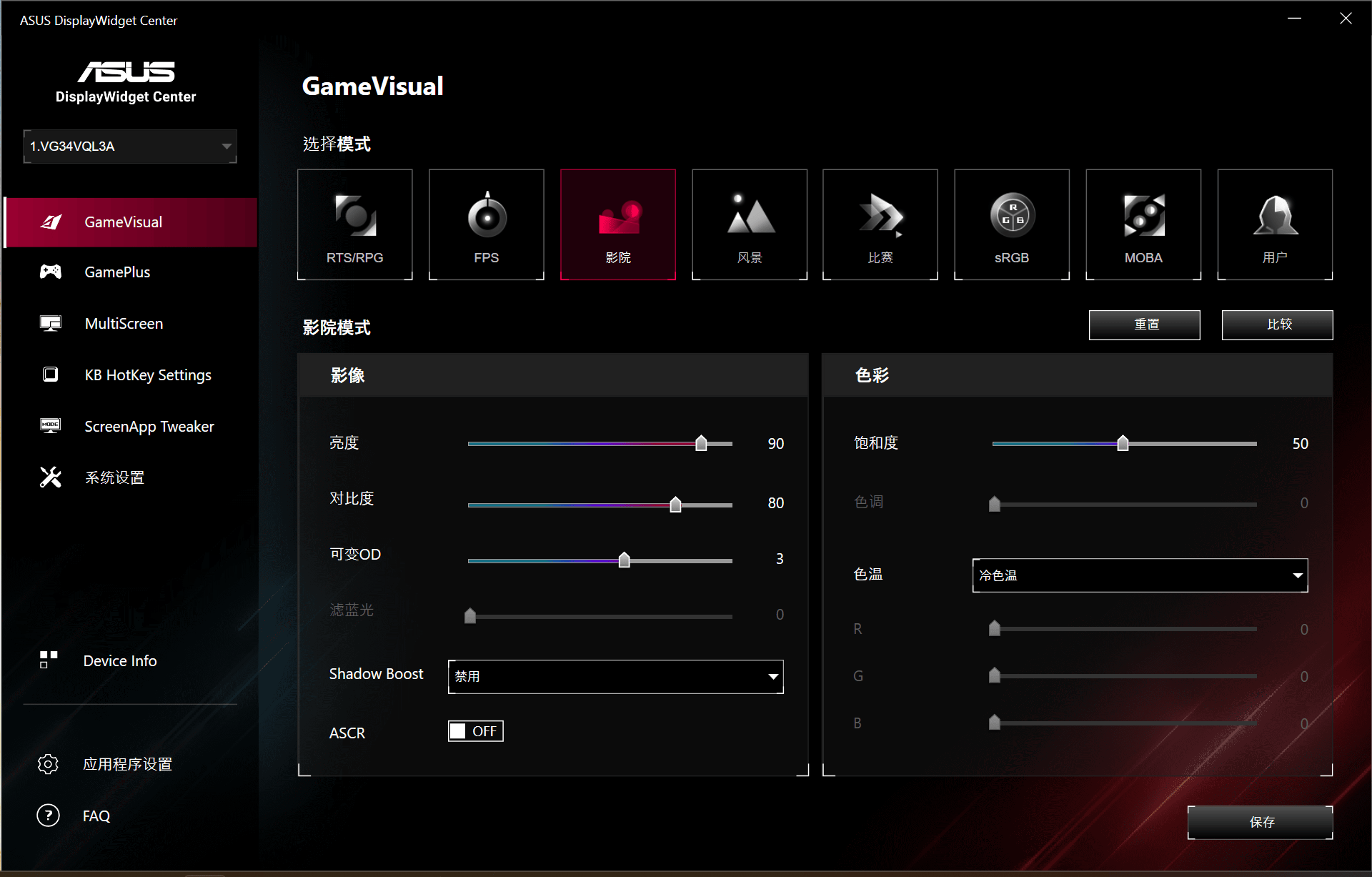The width and height of the screenshot is (1372, 877).
Task: Pick the 比赛 racing mode tile
Action: [x=880, y=224]
